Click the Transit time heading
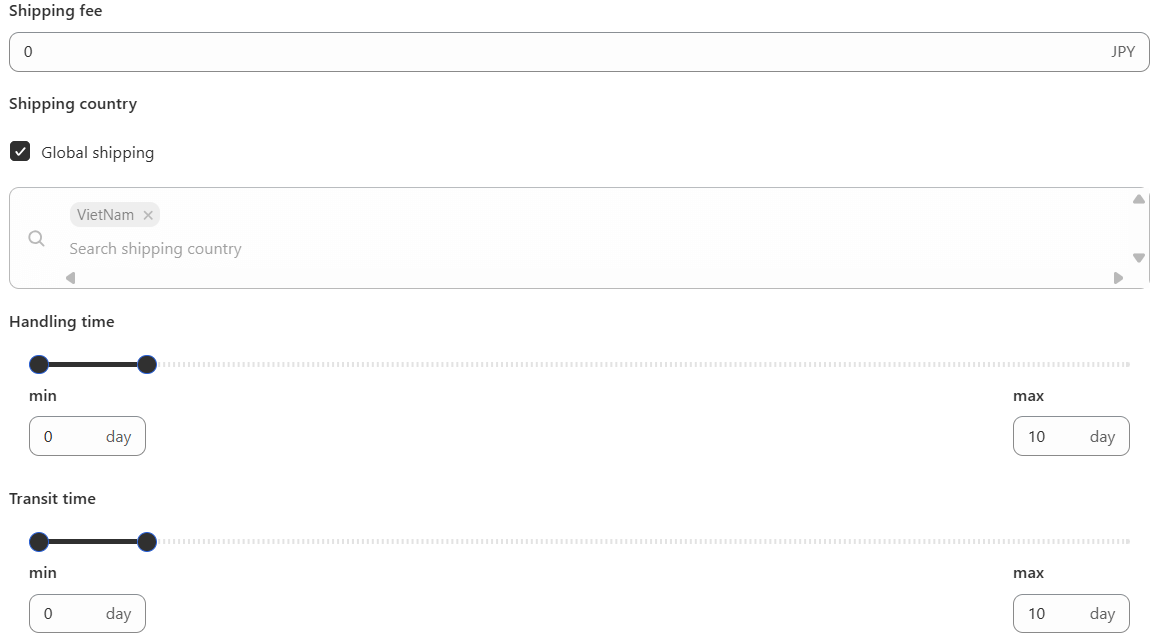The image size is (1159, 643). click(51, 498)
